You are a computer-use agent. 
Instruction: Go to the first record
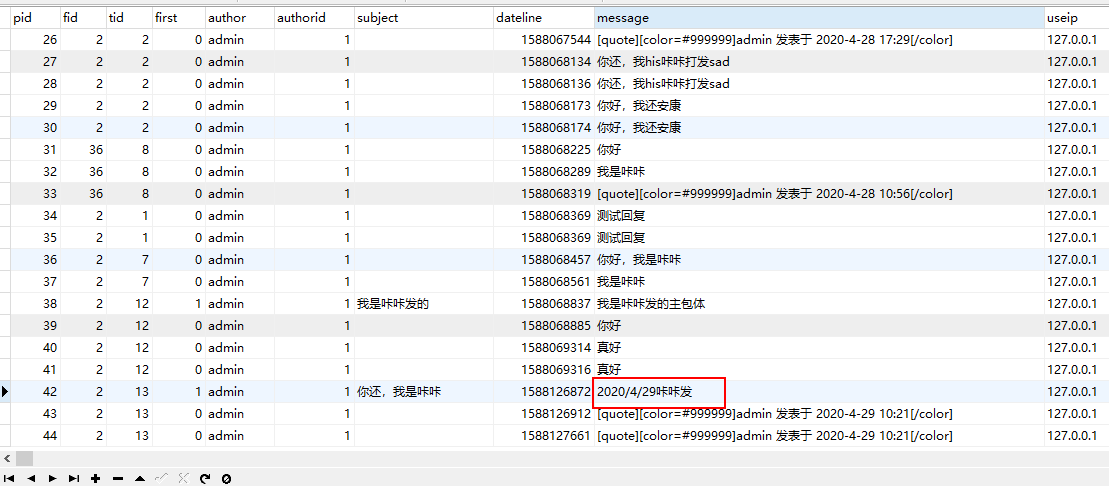(x=9, y=478)
